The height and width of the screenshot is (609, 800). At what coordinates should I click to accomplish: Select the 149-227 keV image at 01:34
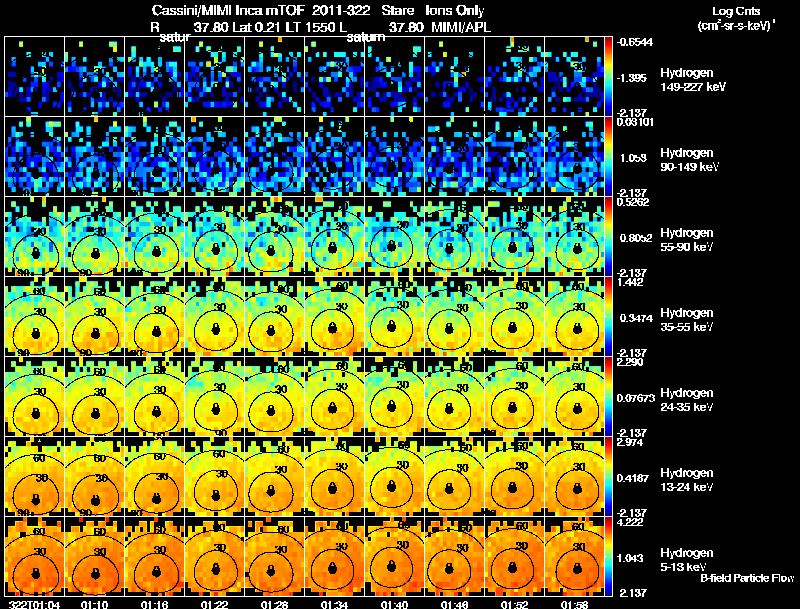click(335, 76)
